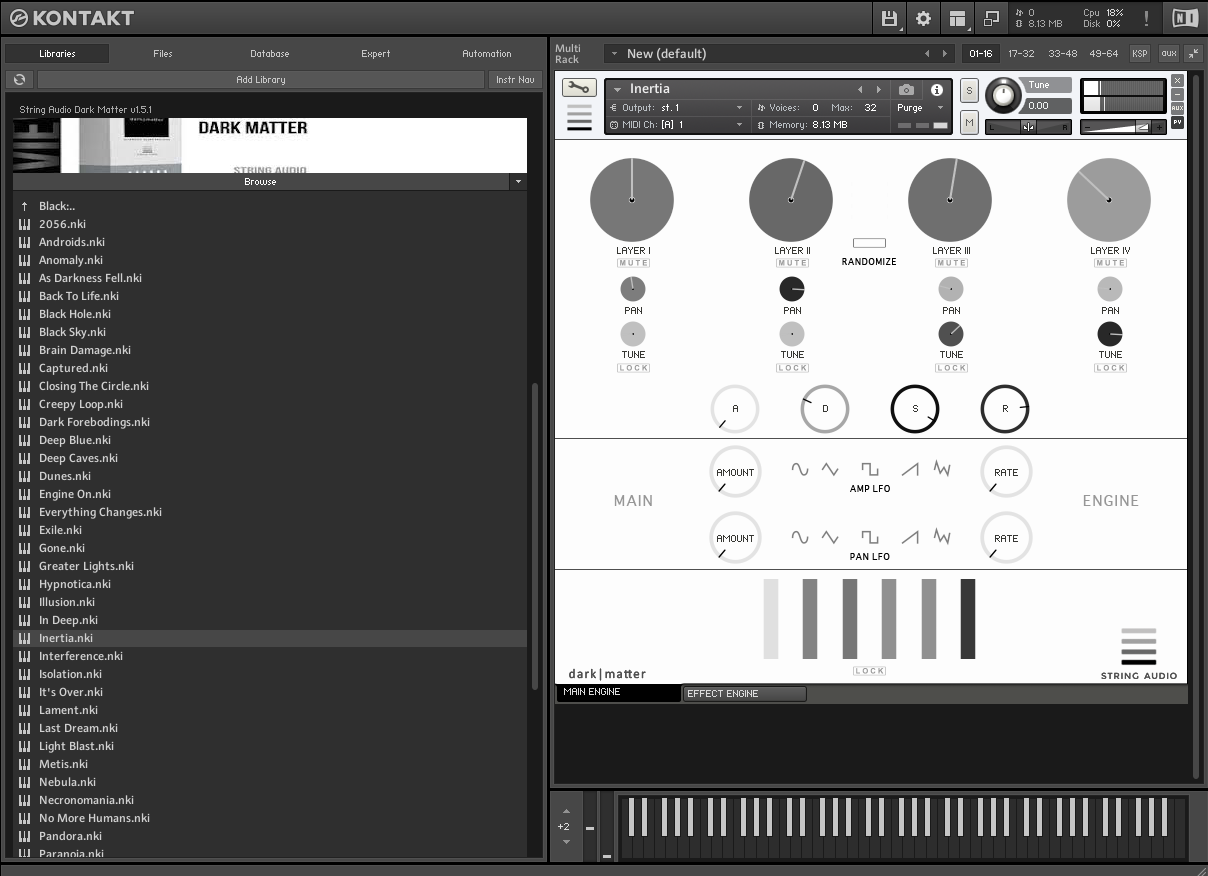This screenshot has width=1208, height=876.
Task: Show rack page 17-32
Action: (x=1021, y=54)
